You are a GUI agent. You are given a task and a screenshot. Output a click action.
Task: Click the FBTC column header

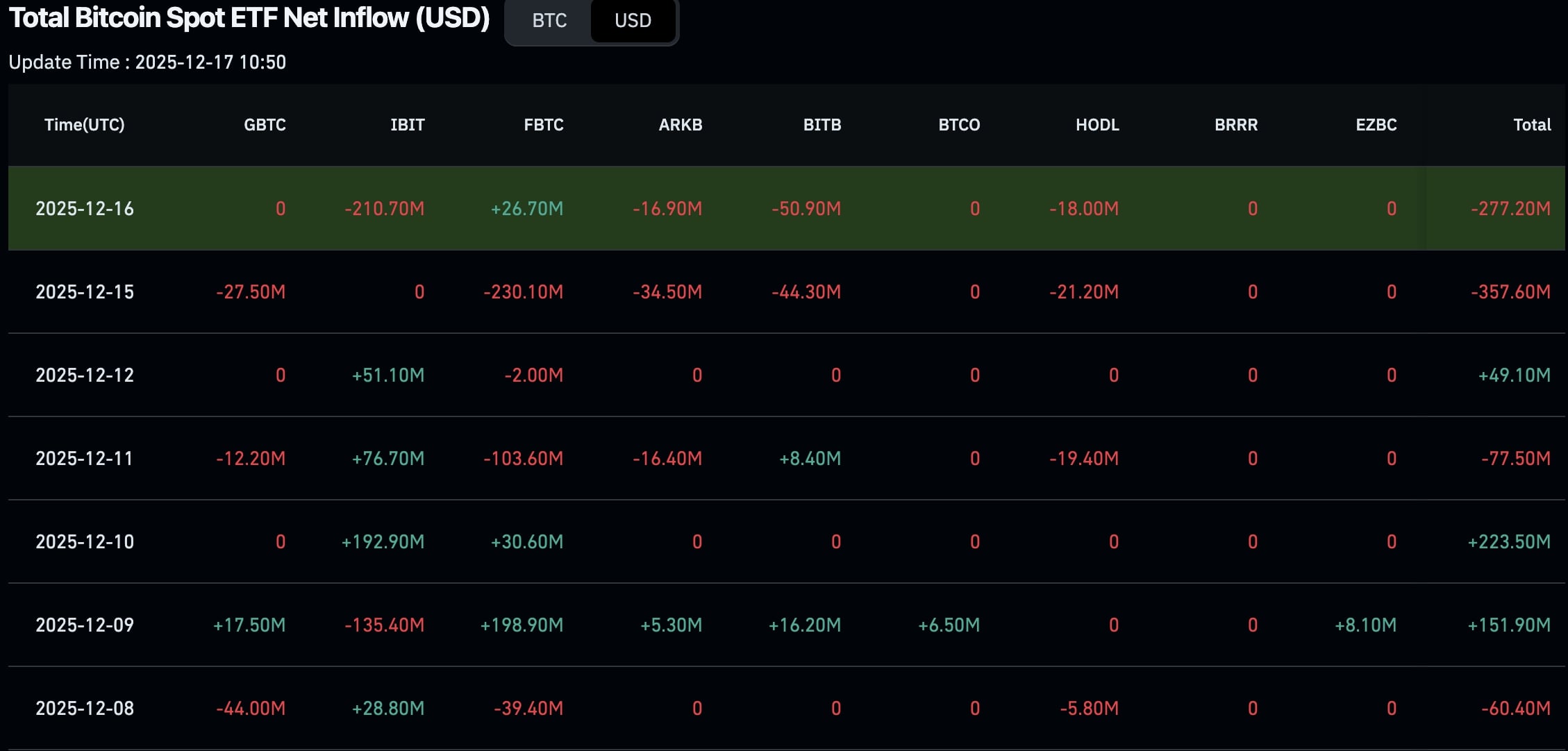tap(543, 125)
